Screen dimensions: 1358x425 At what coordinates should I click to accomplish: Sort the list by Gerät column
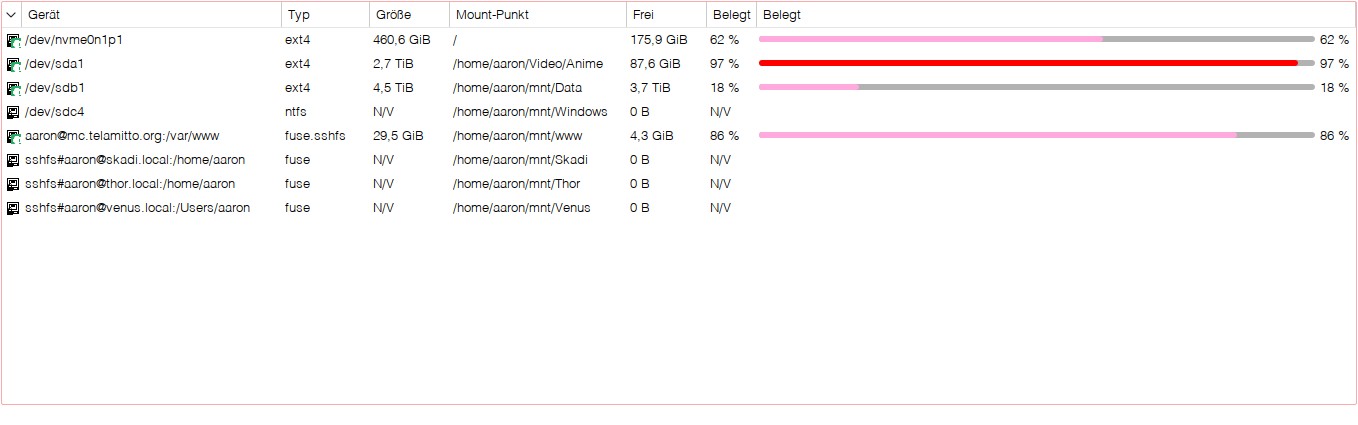click(x=151, y=15)
